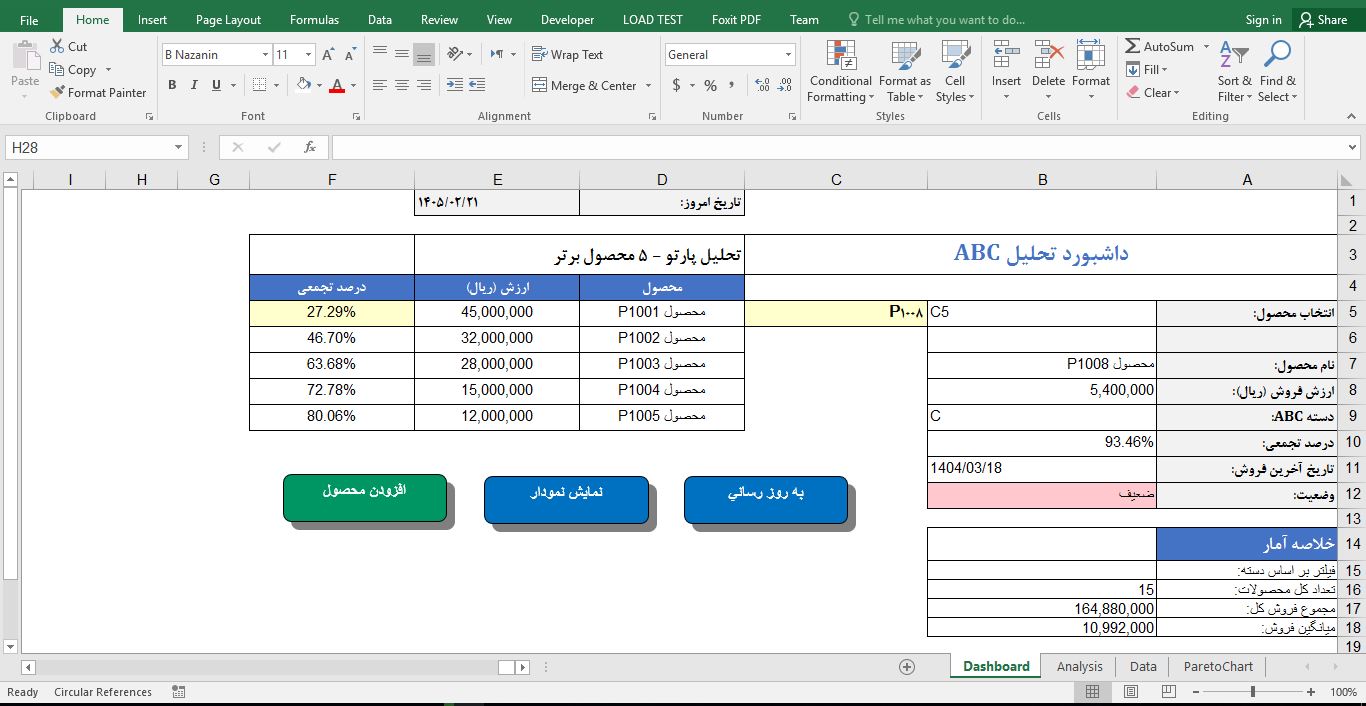Open Format as Table gallery

click(904, 72)
